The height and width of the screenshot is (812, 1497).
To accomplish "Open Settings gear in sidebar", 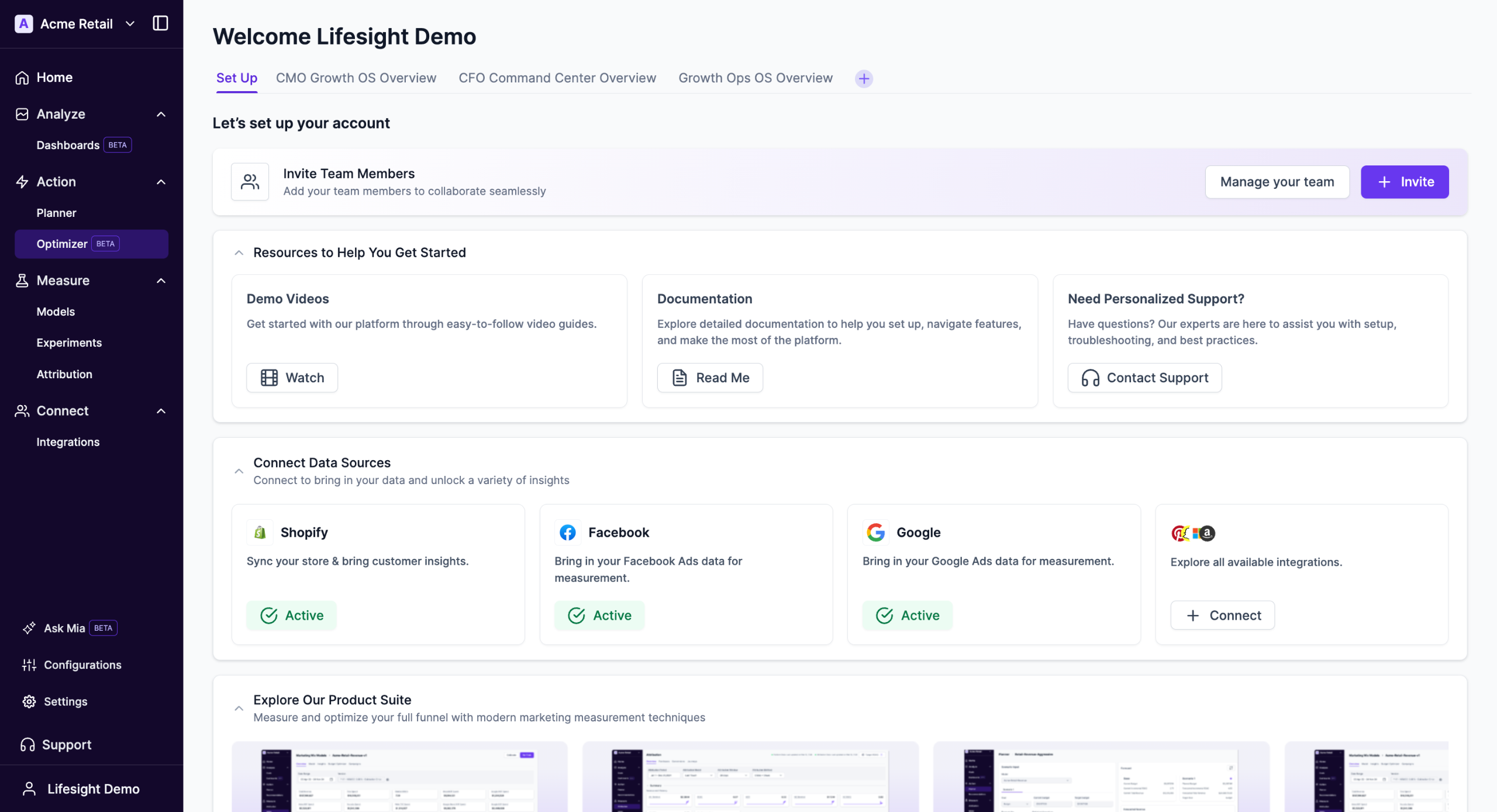I will click(29, 702).
